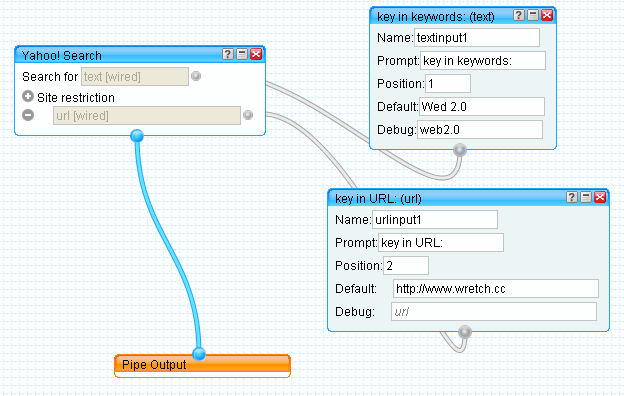Screen dimensions: 624x396
Task: Edit the Default field Wed 2.0
Action: pyautogui.click(x=482, y=107)
